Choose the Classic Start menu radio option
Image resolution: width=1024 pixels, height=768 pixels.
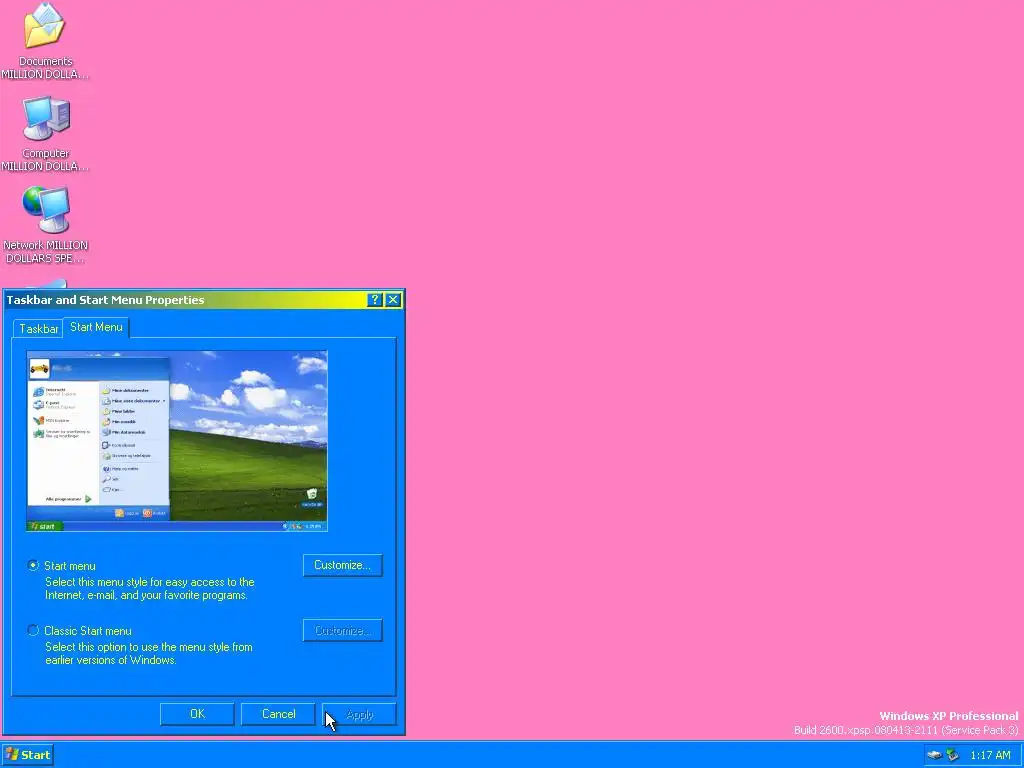point(33,630)
